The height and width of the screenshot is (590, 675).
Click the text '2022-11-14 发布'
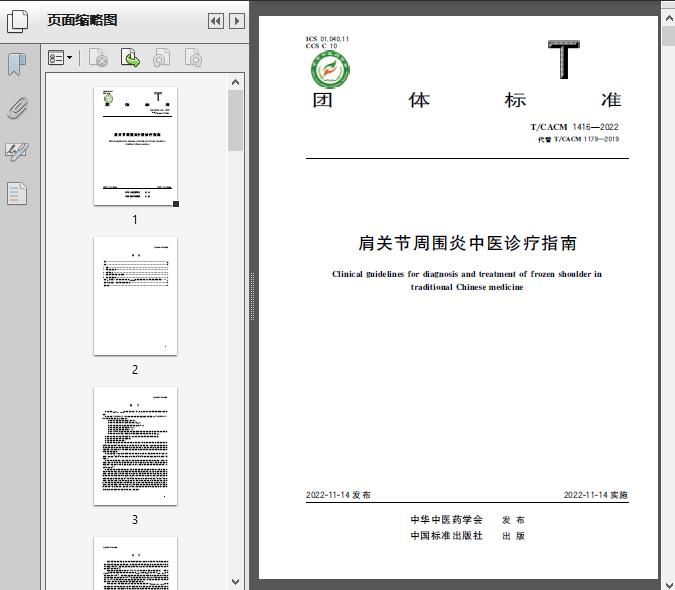pos(338,495)
